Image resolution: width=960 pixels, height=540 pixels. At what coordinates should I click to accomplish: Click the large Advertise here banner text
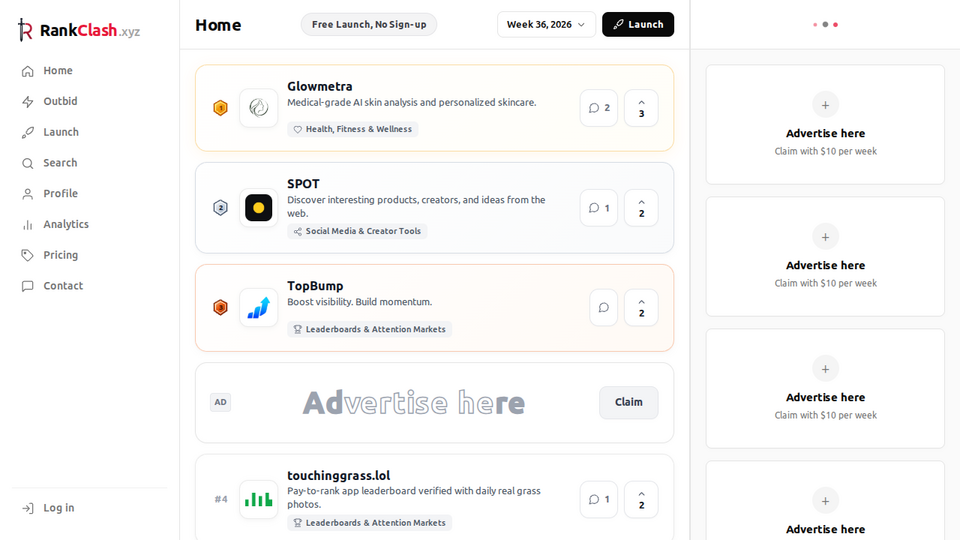[x=414, y=403]
